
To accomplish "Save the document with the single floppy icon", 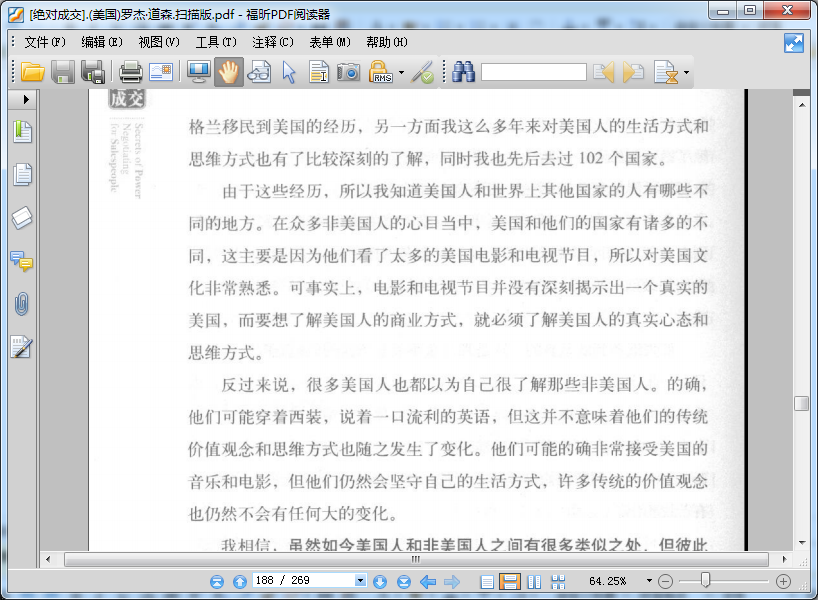I will pos(63,72).
